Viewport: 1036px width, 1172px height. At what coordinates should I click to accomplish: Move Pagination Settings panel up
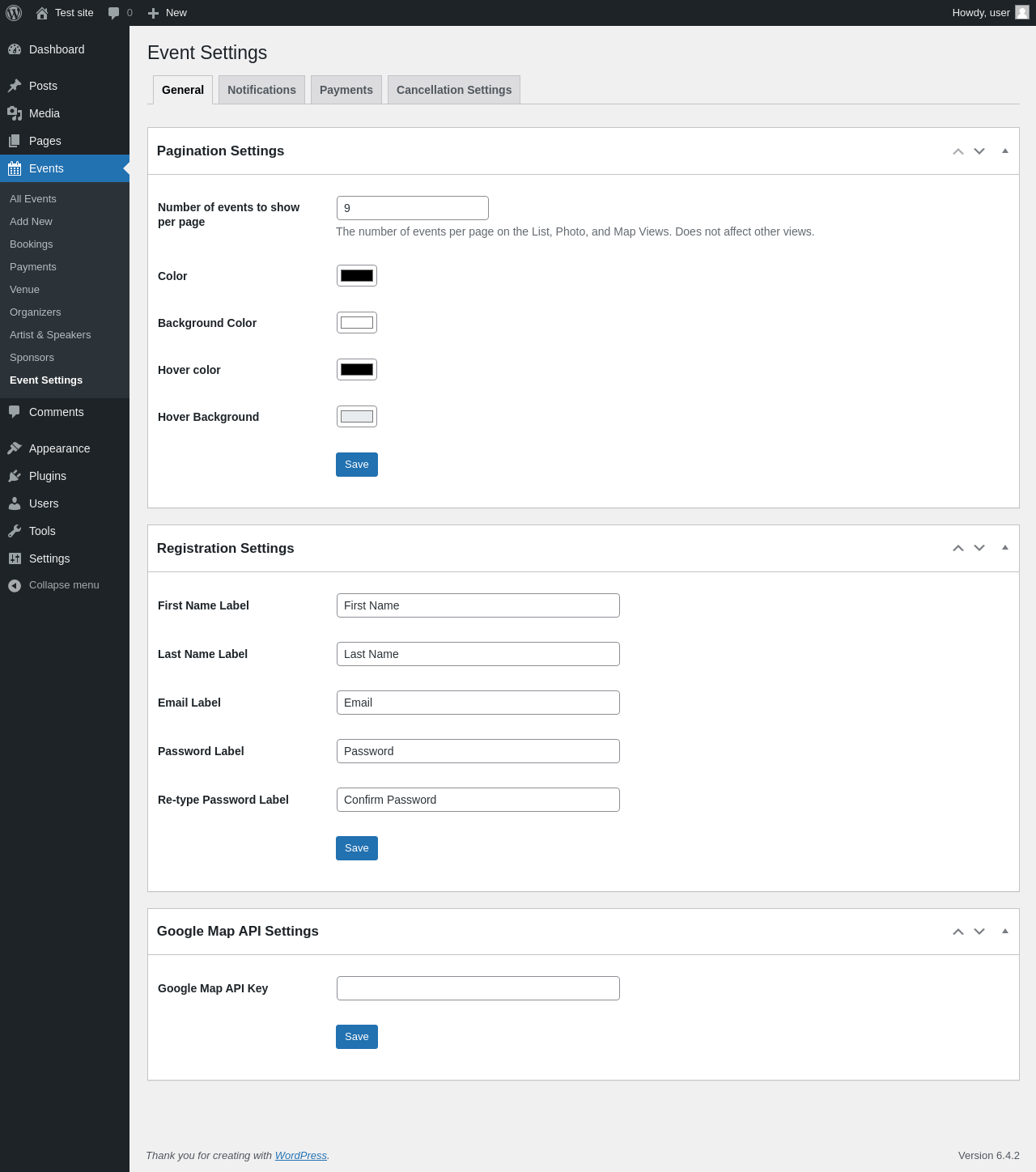pyautogui.click(x=958, y=151)
